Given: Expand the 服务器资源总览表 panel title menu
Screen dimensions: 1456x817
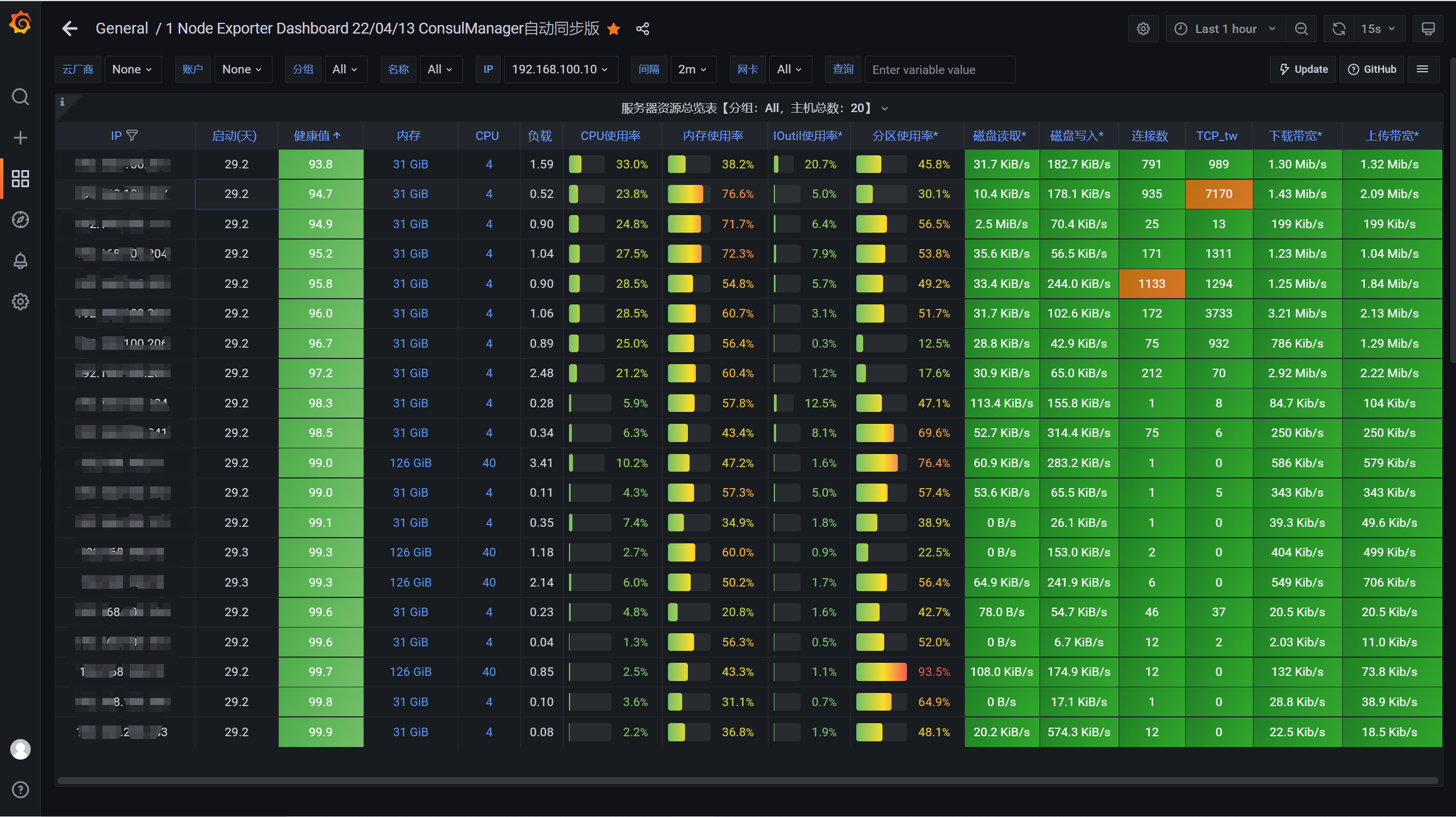Looking at the screenshot, I should pos(754,108).
